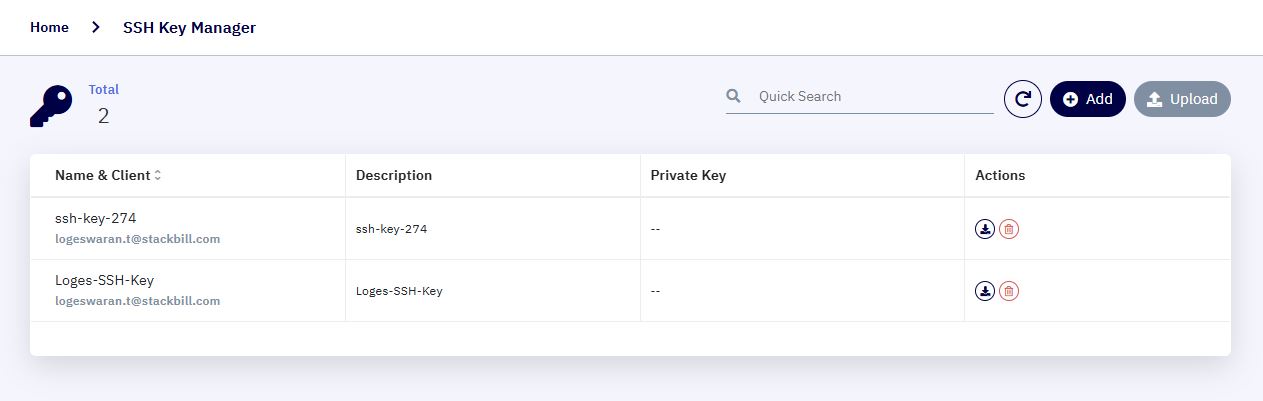Select the Loges-SSH-Key name
Screen dimensions: 1263x401
pos(104,280)
